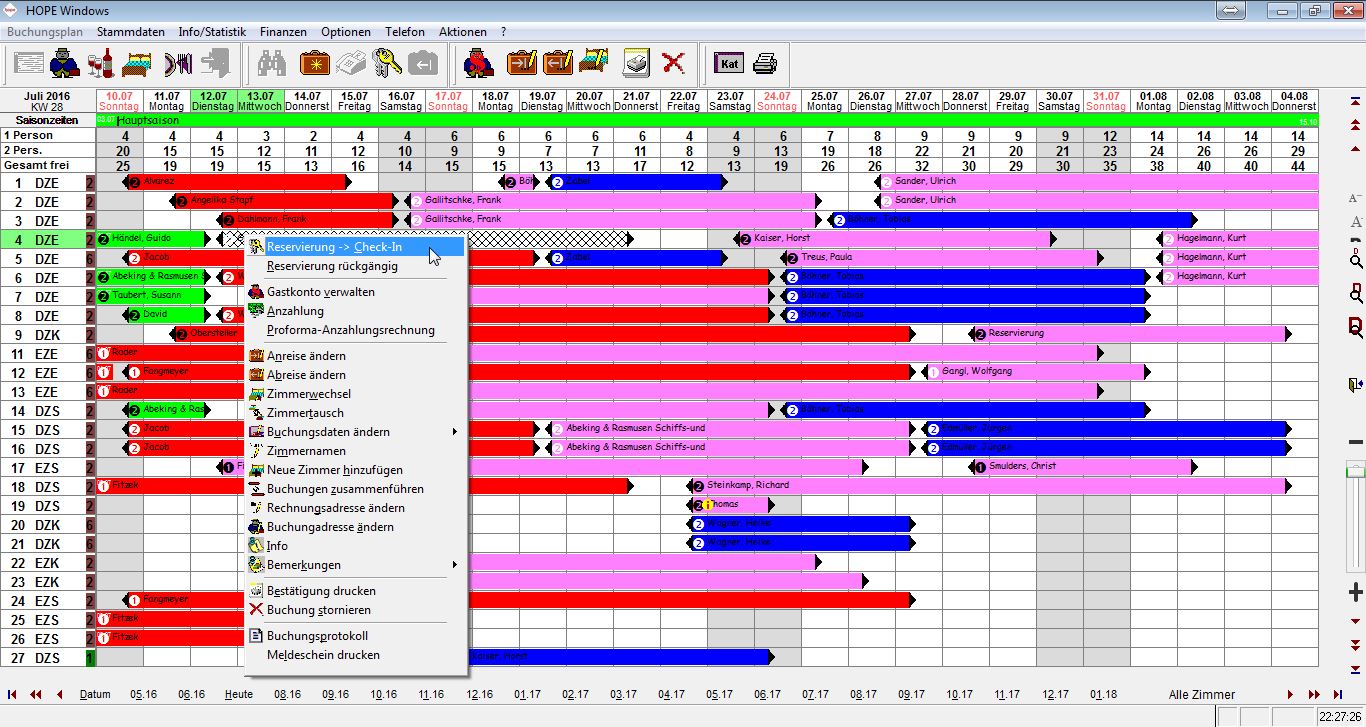This screenshot has height=727, width=1366.
Task: Click the printer icon in toolbar
Action: coord(765,63)
